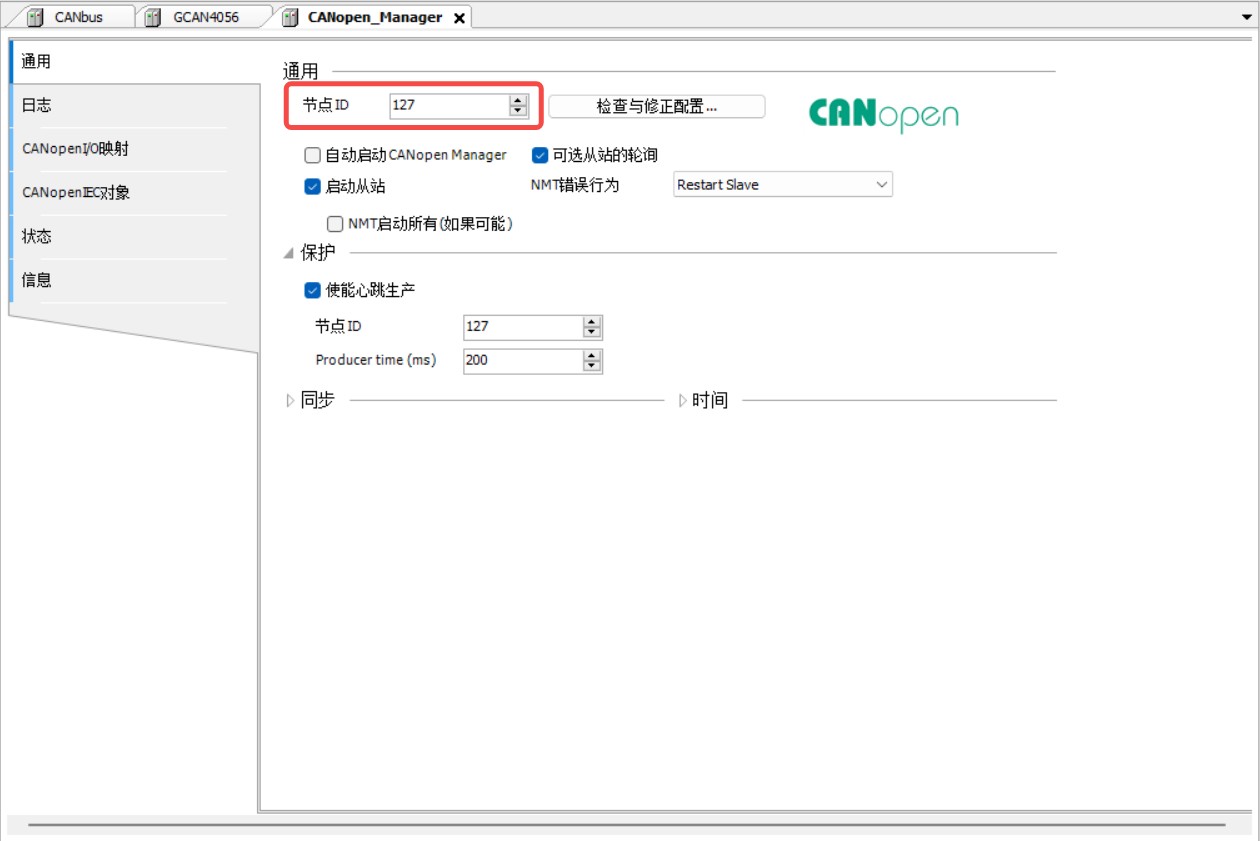Open the NMT错误行为 Restart Slave dropdown

click(x=783, y=185)
